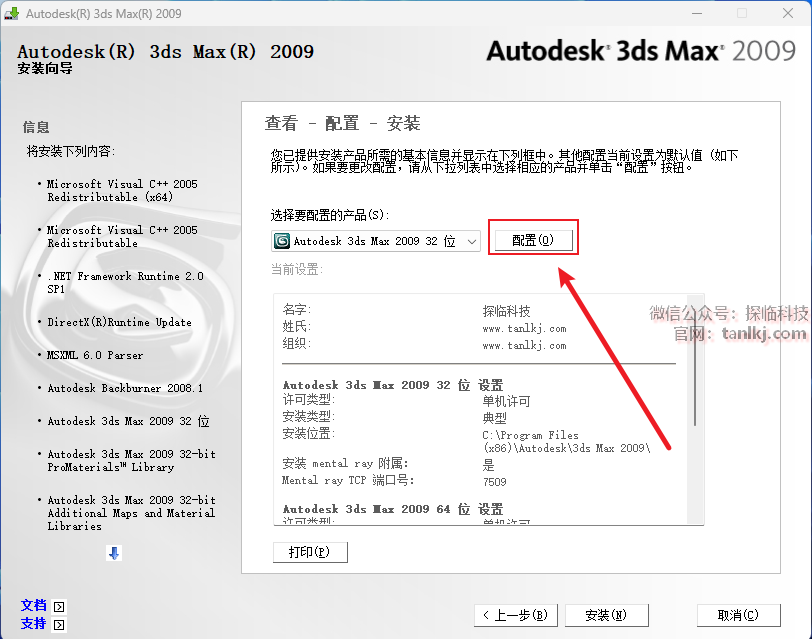Start installation with 安装(N) button
Image resolution: width=812 pixels, height=639 pixels.
click(606, 615)
